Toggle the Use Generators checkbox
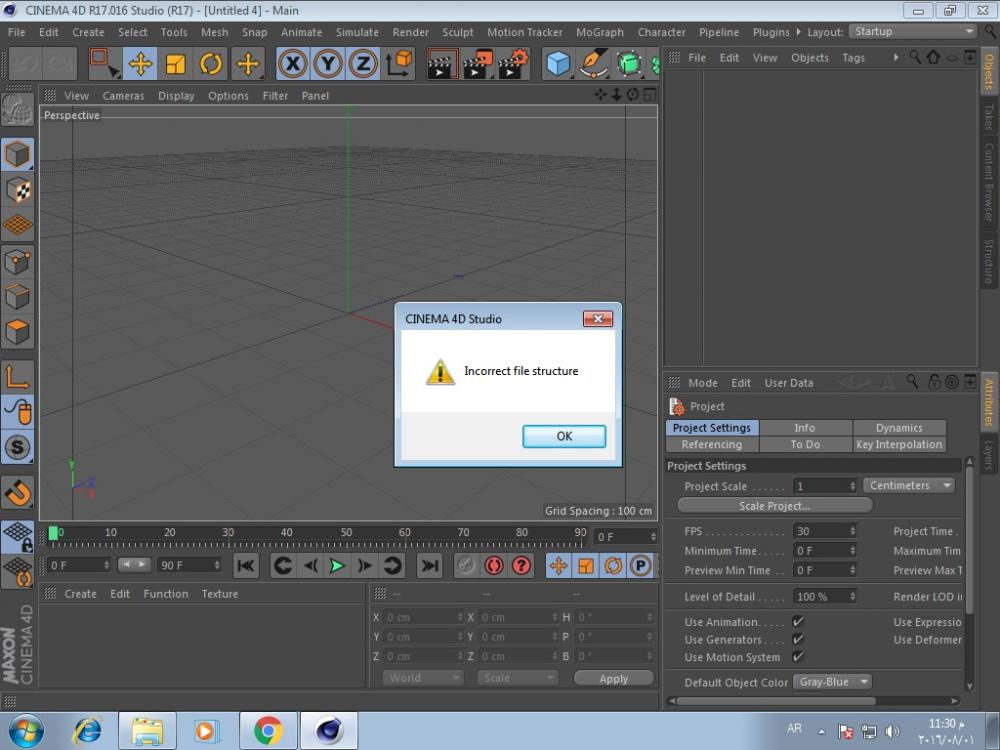This screenshot has height=750, width=1000. [x=798, y=640]
